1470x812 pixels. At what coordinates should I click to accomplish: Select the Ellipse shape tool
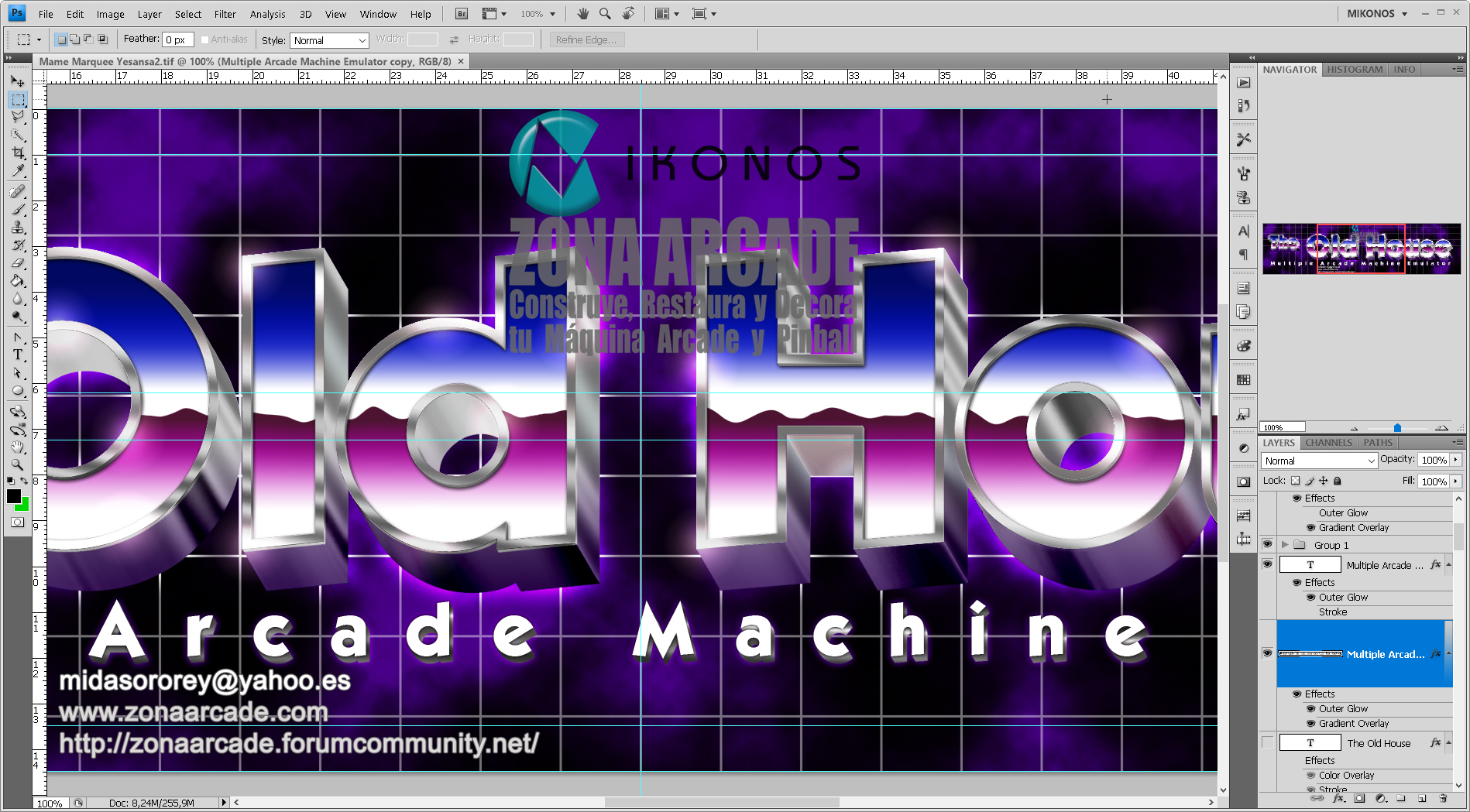click(x=18, y=391)
